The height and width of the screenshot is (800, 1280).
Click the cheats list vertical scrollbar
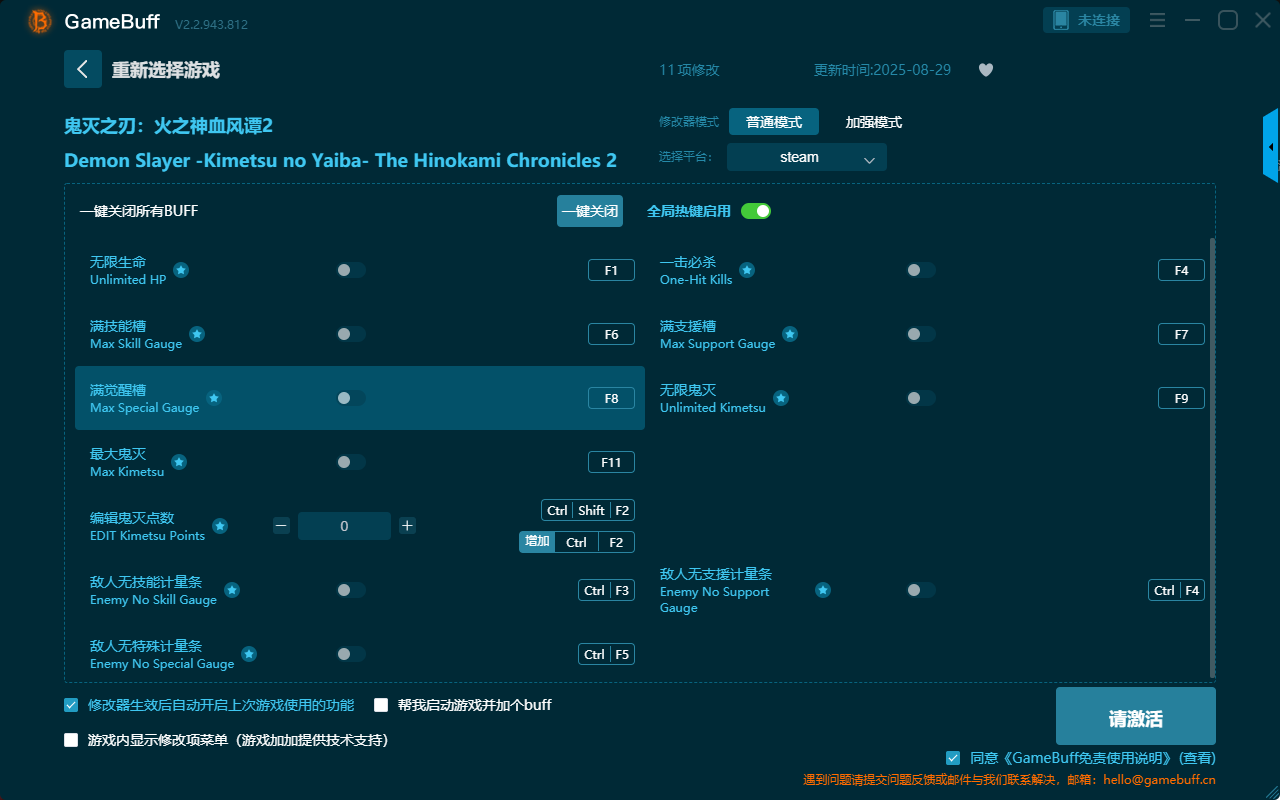click(x=1213, y=457)
